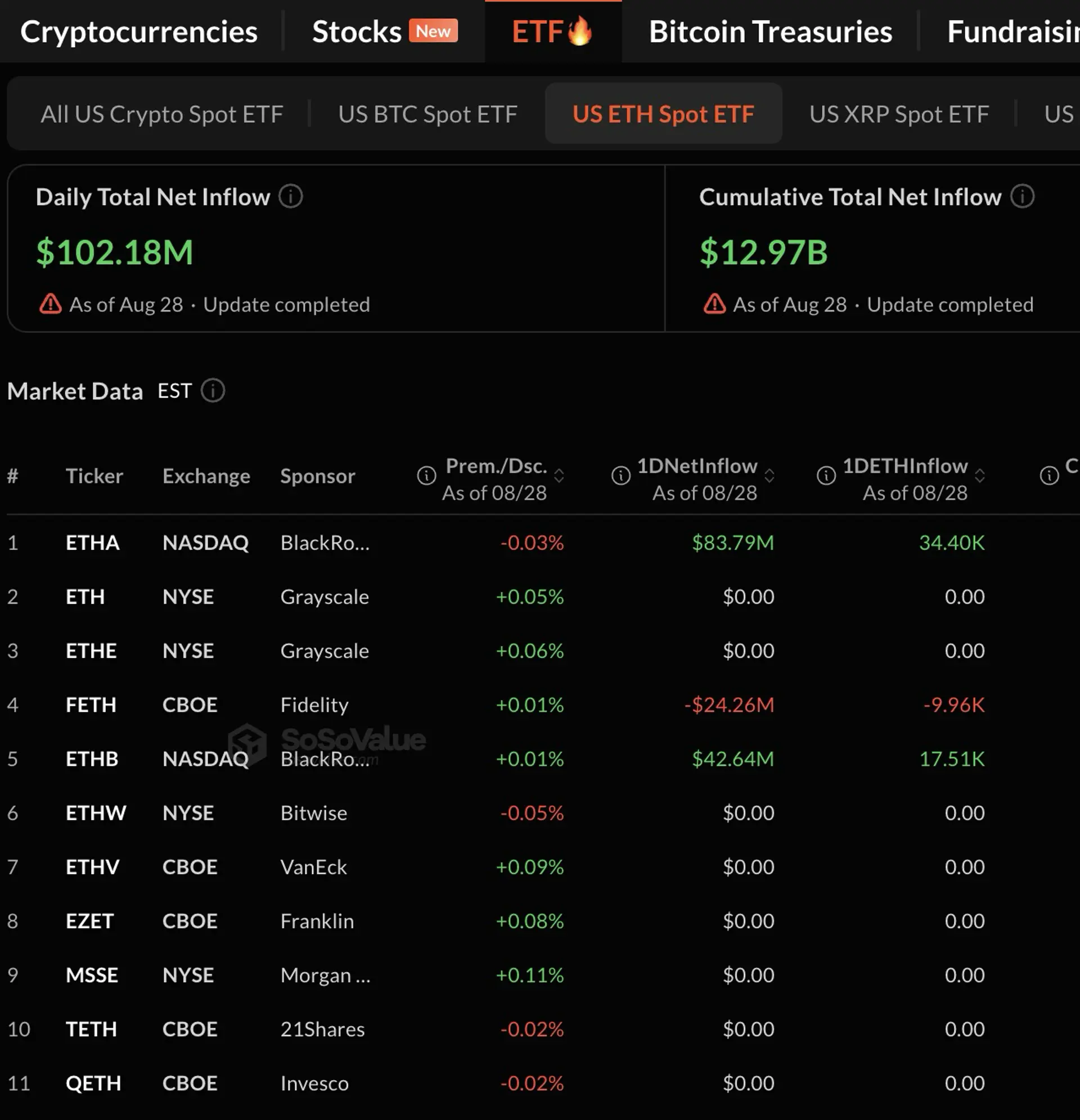The image size is (1080, 1120).
Task: Click info icon before Prem./Dsc. header
Action: pyautogui.click(x=426, y=476)
